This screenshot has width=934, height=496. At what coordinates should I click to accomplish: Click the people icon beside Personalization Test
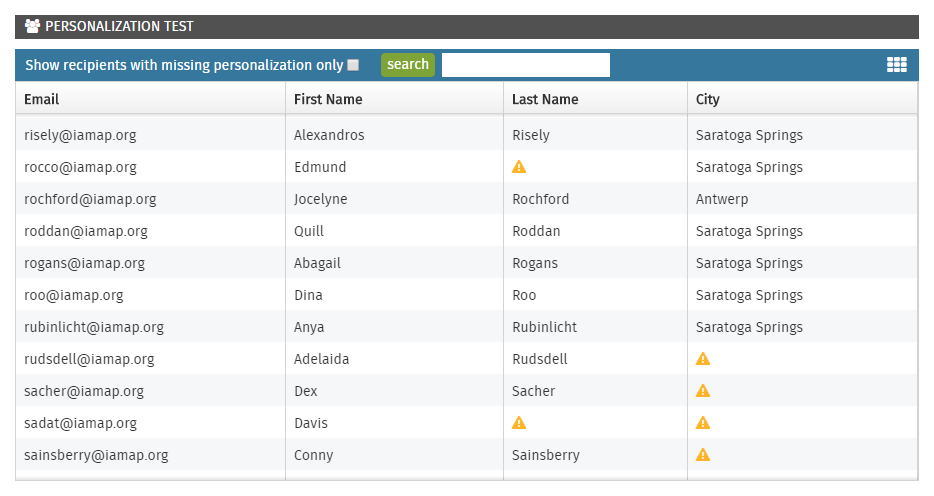tap(32, 26)
